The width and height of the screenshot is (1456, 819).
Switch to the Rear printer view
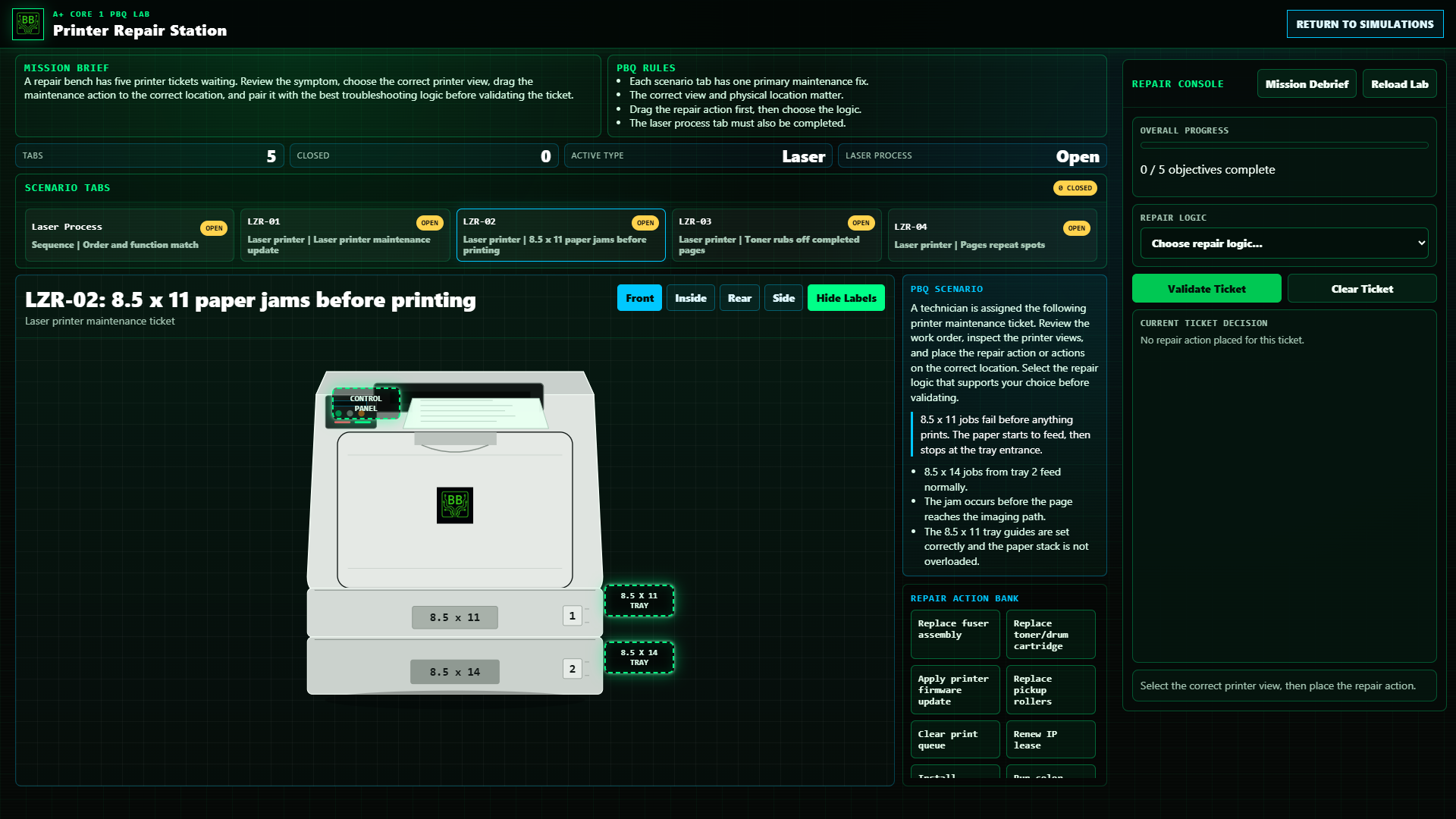tap(739, 298)
